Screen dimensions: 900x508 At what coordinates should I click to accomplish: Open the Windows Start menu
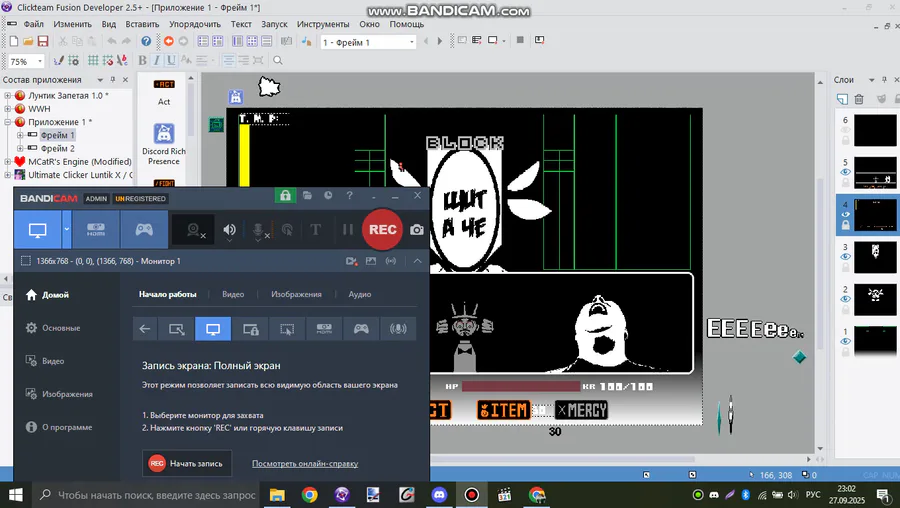[15, 495]
